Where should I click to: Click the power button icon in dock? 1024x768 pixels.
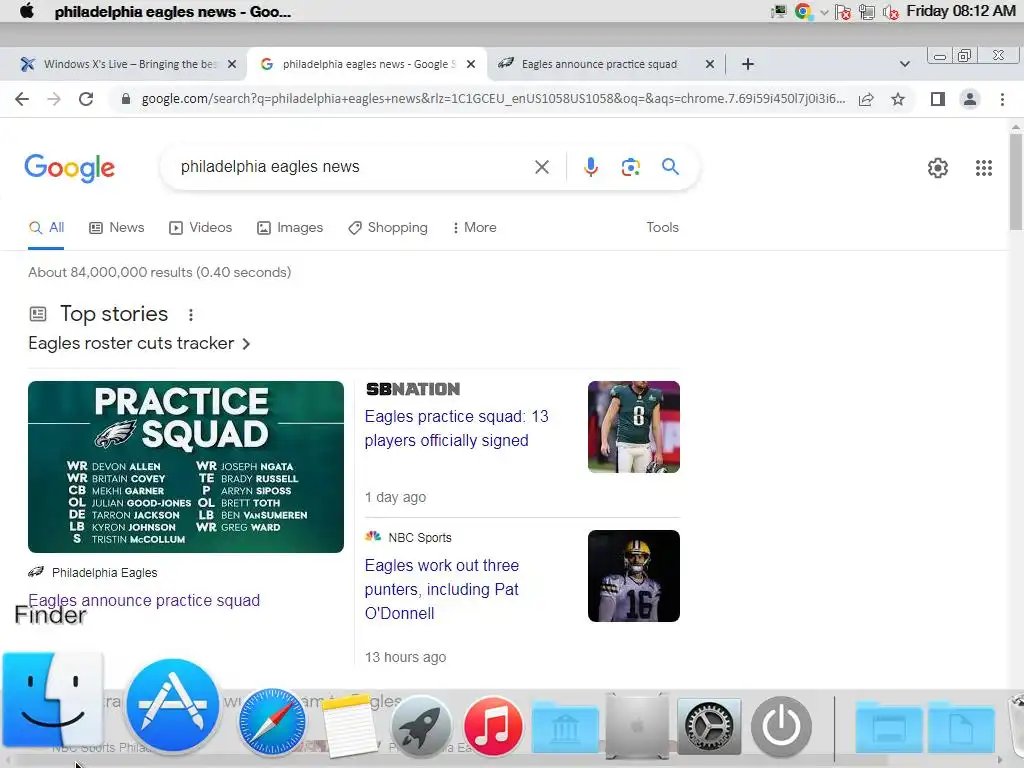(x=781, y=726)
